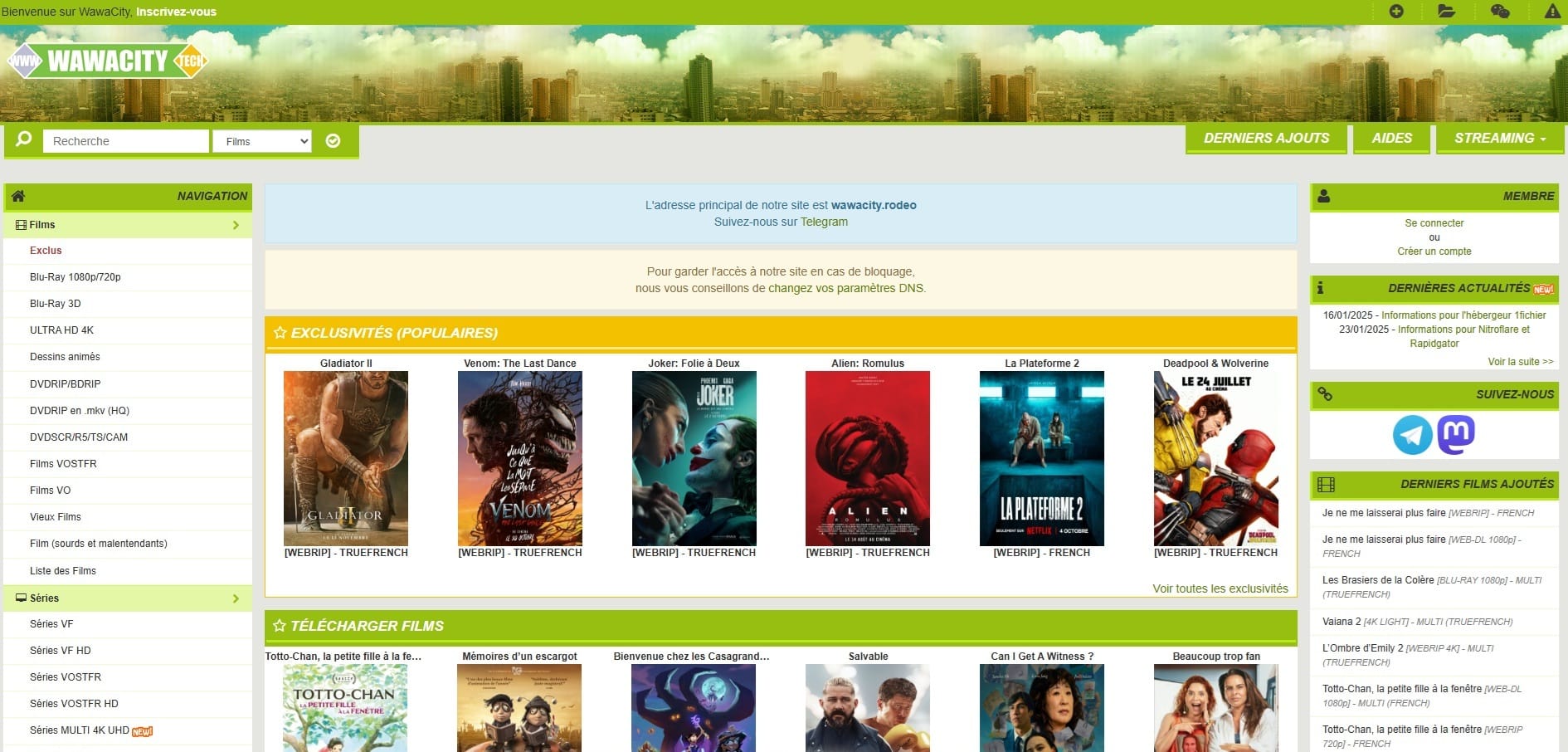Image resolution: width=1568 pixels, height=752 pixels.
Task: Open the Venom: The Last Dance poster
Action: pyautogui.click(x=520, y=458)
